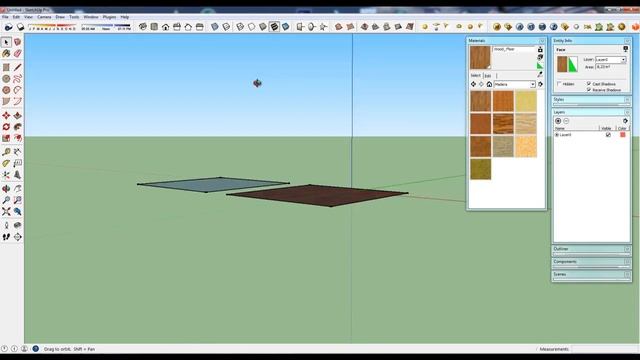This screenshot has height=360, width=640.
Task: Click the help icon in status bar
Action: tap(36, 349)
